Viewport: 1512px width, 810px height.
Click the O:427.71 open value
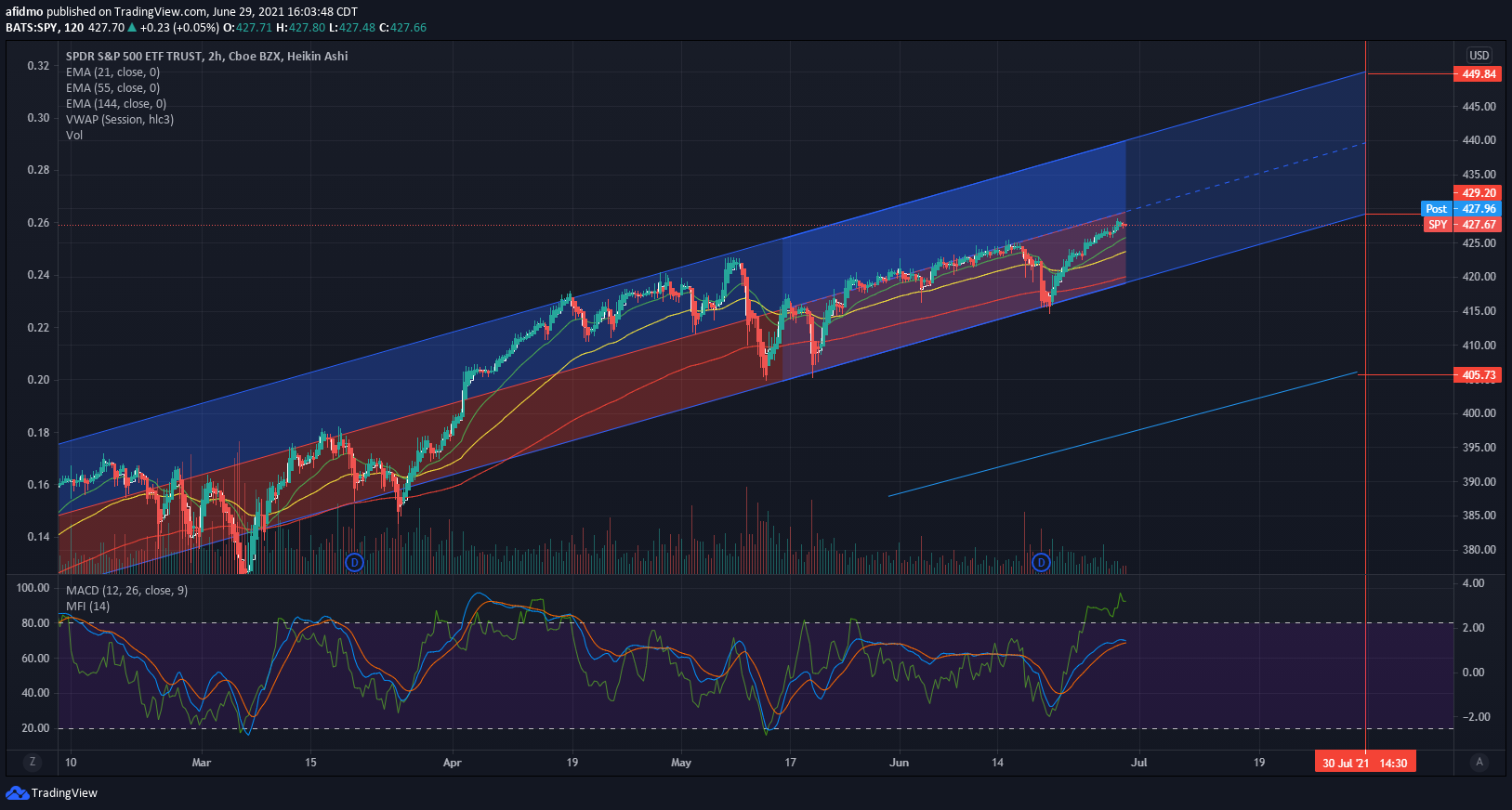247,27
